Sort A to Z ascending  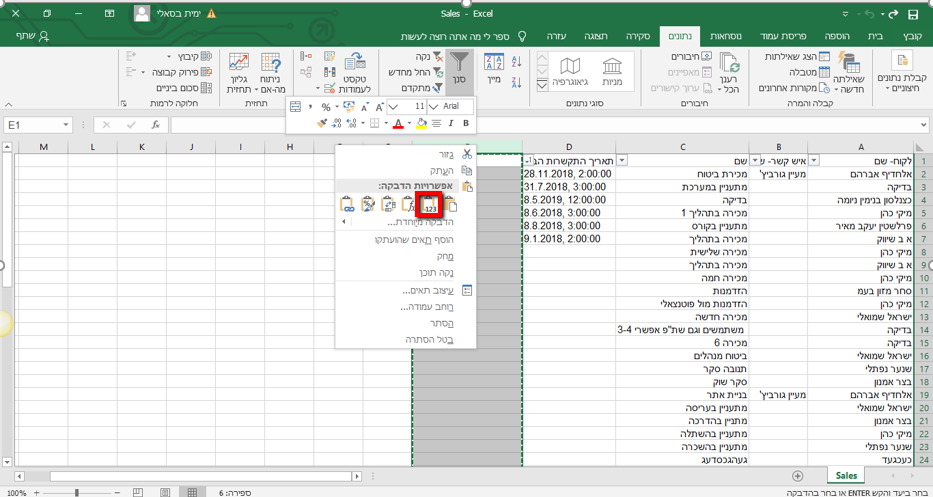coord(516,61)
